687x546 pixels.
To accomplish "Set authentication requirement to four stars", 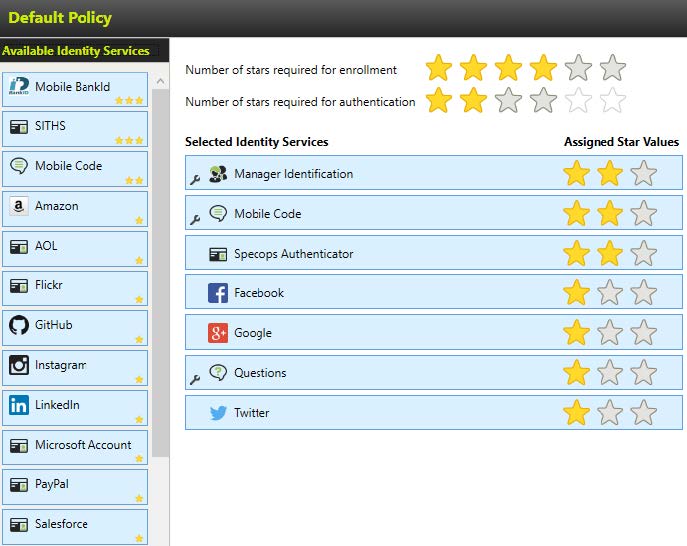I will tap(543, 100).
